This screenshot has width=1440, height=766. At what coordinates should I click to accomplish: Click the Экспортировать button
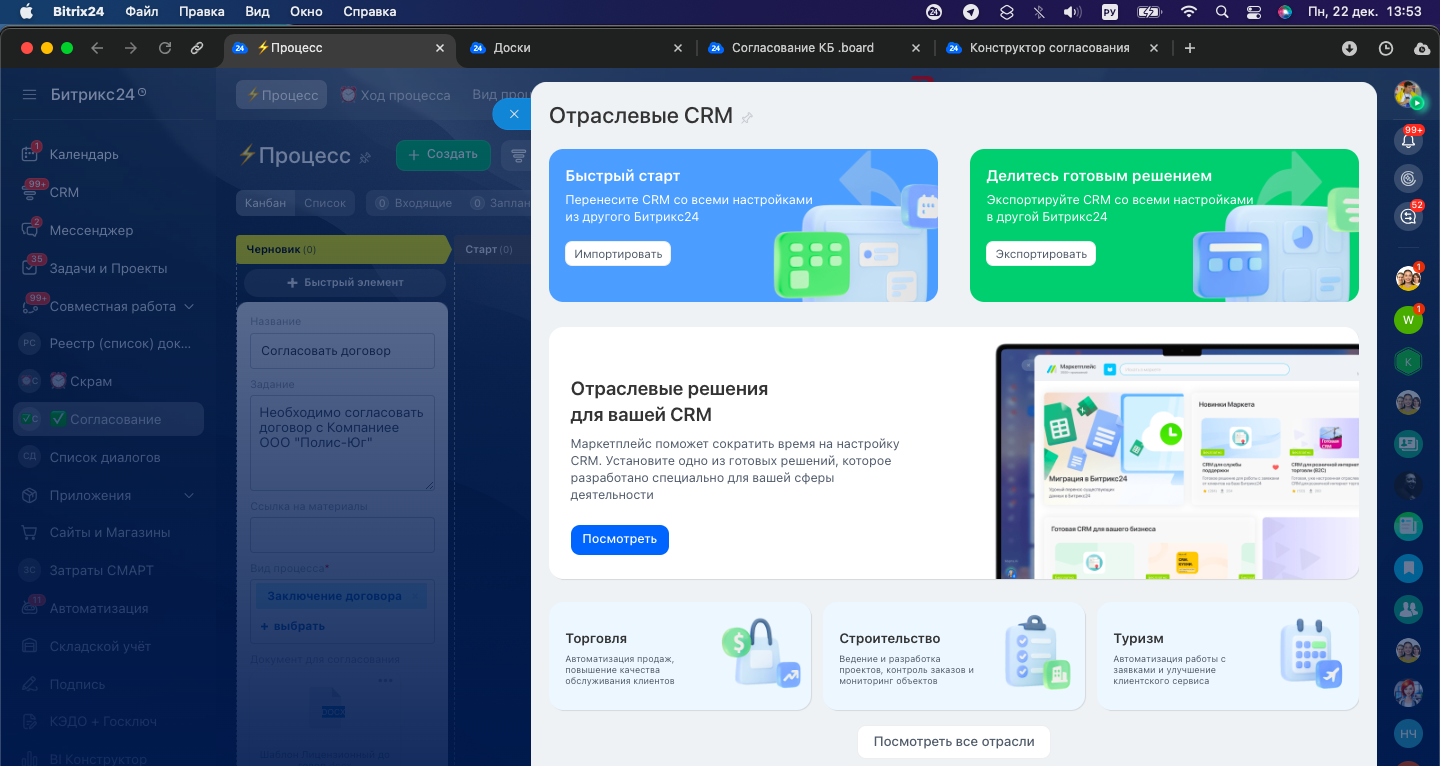1041,254
